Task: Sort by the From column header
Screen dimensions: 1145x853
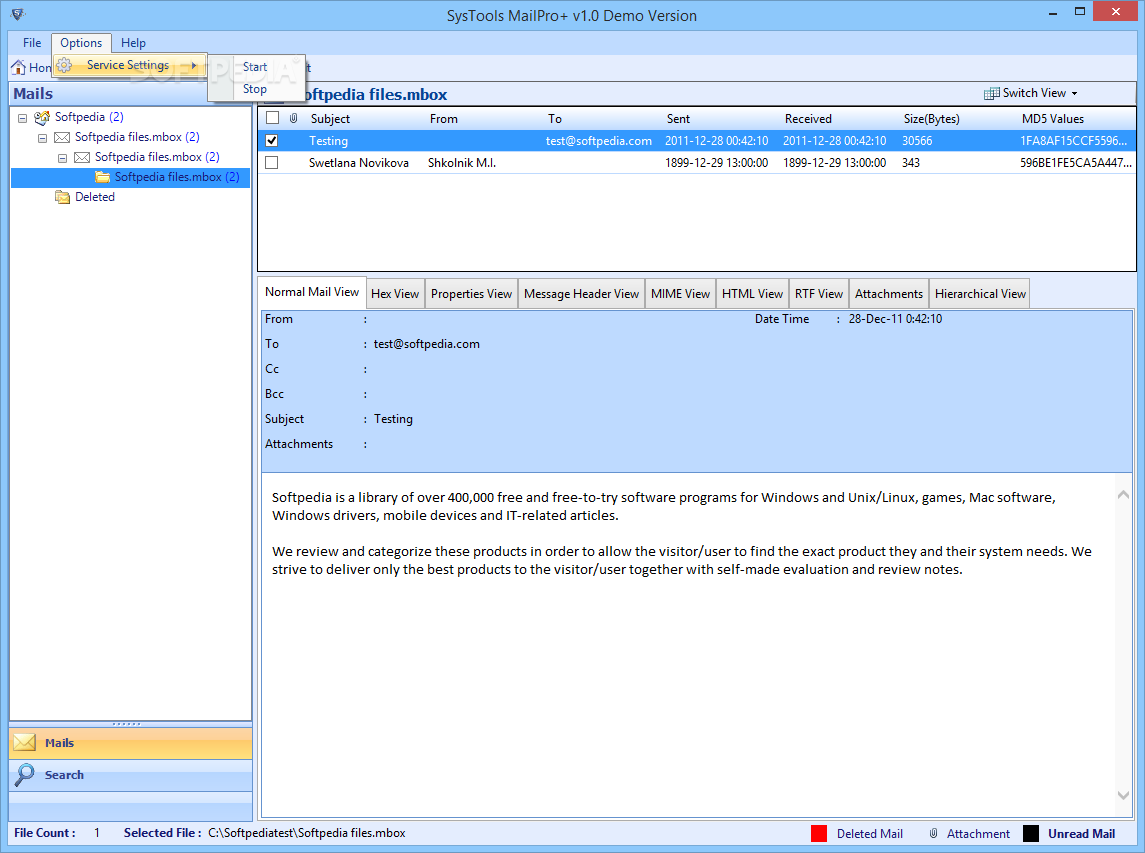Action: [x=443, y=118]
